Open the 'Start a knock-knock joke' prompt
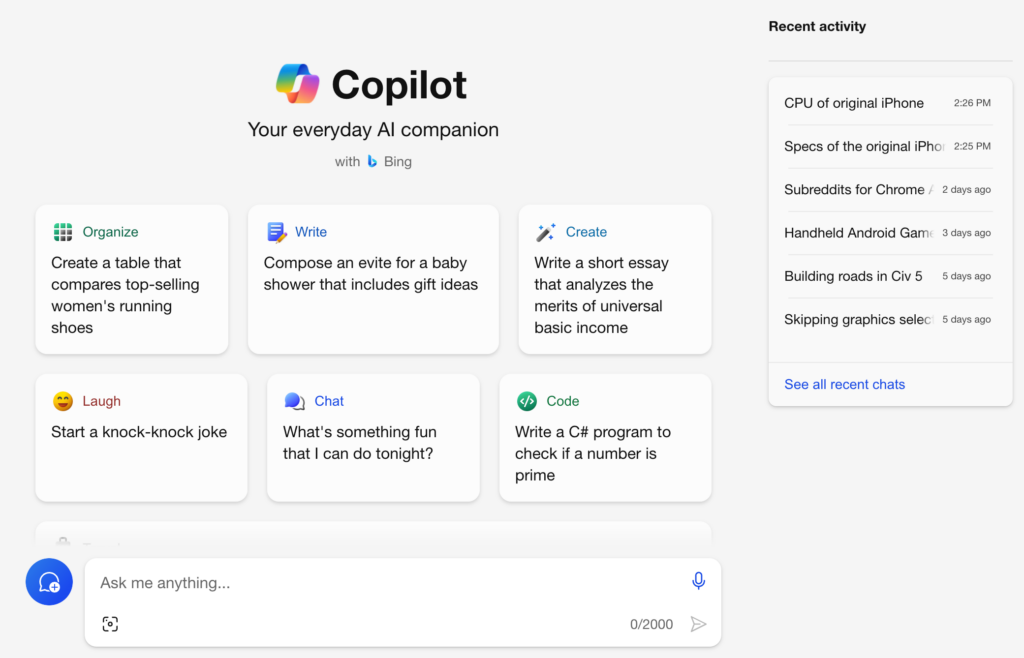This screenshot has height=658, width=1024. pyautogui.click(x=140, y=437)
